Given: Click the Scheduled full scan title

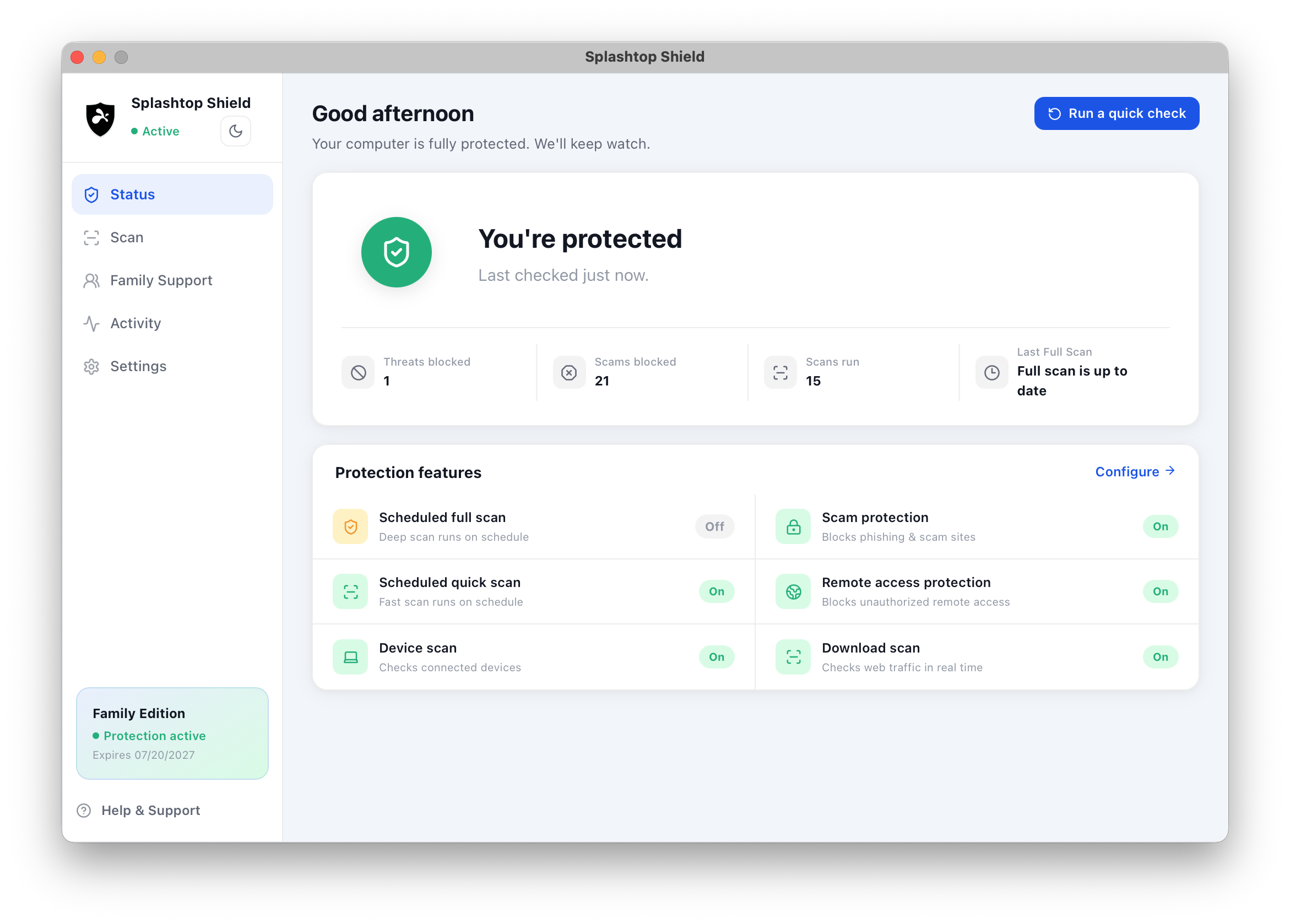Looking at the screenshot, I should 442,518.
